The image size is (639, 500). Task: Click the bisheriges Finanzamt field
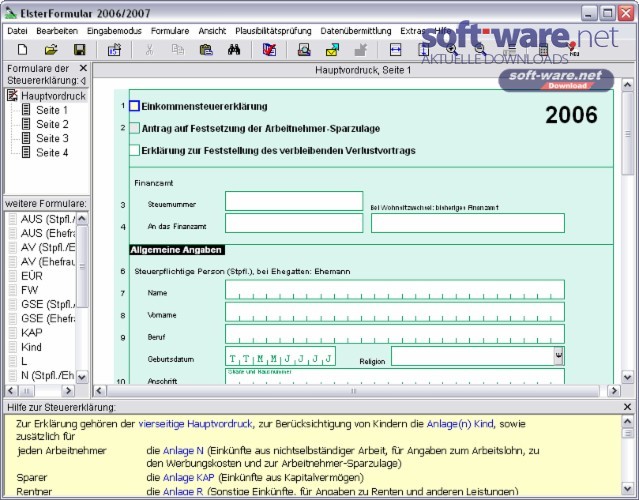[x=468, y=223]
